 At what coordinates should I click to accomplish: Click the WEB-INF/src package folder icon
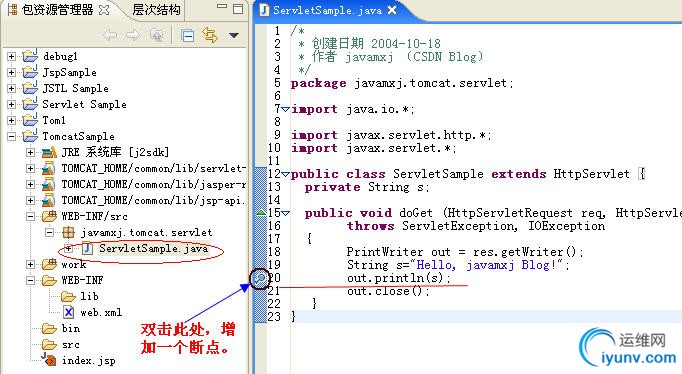(49, 216)
